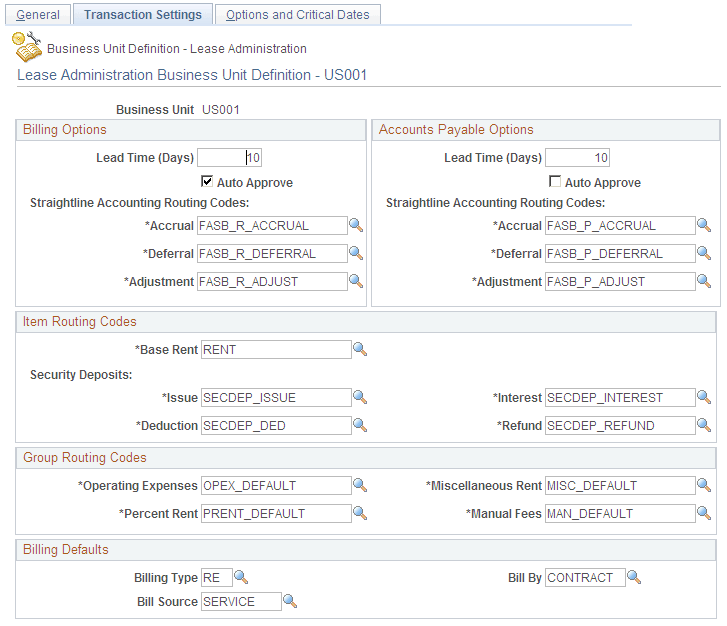Viewport: 727px width, 626px height.
Task: Click the SECDEP_DED deduction field
Action: [276, 426]
